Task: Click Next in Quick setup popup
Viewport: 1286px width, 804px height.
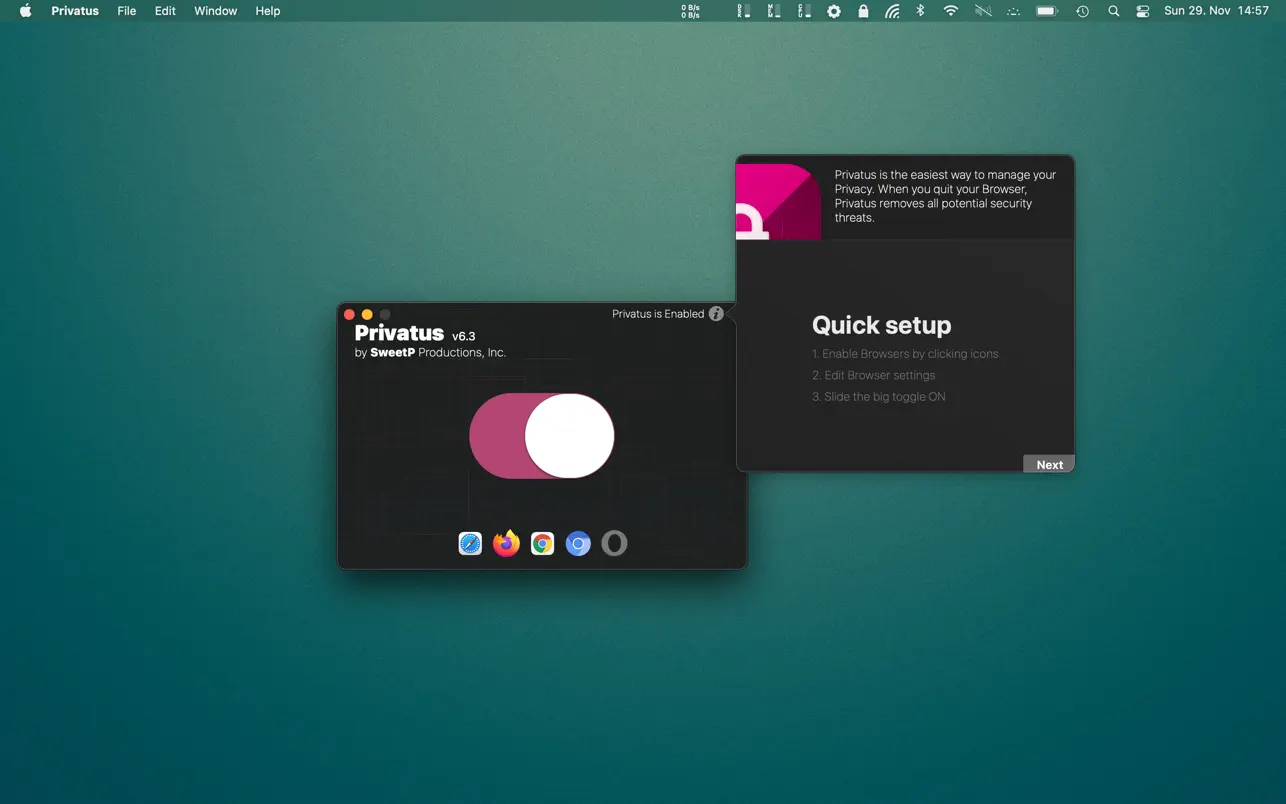Action: (1049, 464)
